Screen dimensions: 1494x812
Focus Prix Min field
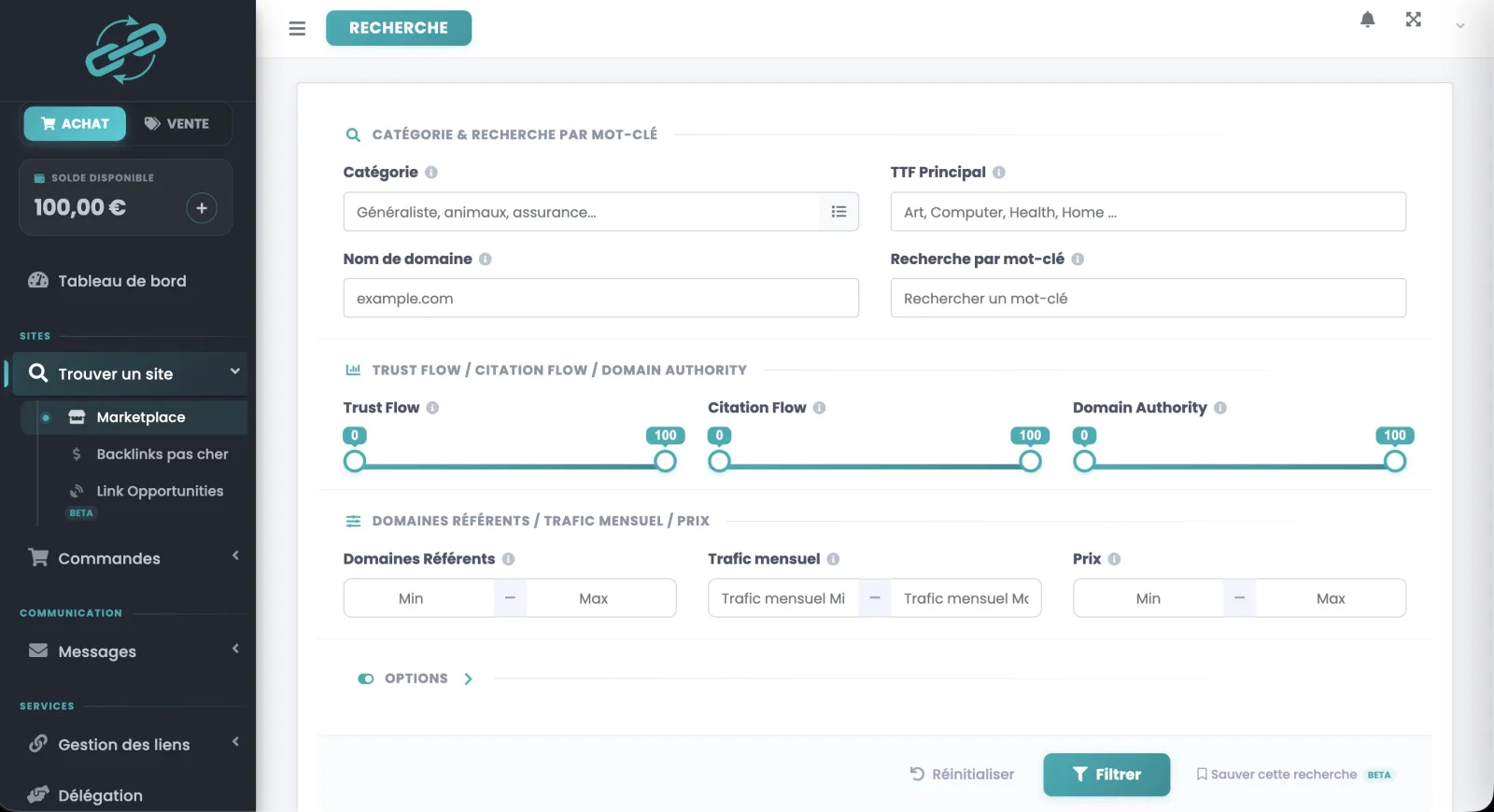point(1149,598)
